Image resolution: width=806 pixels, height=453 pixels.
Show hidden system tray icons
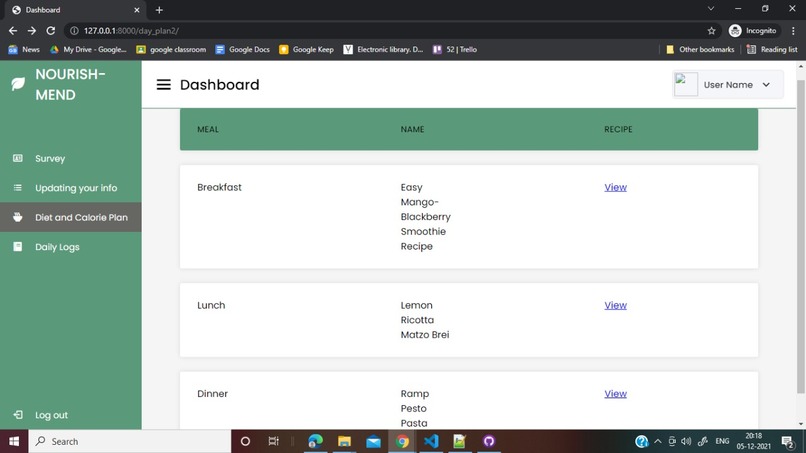point(657,441)
